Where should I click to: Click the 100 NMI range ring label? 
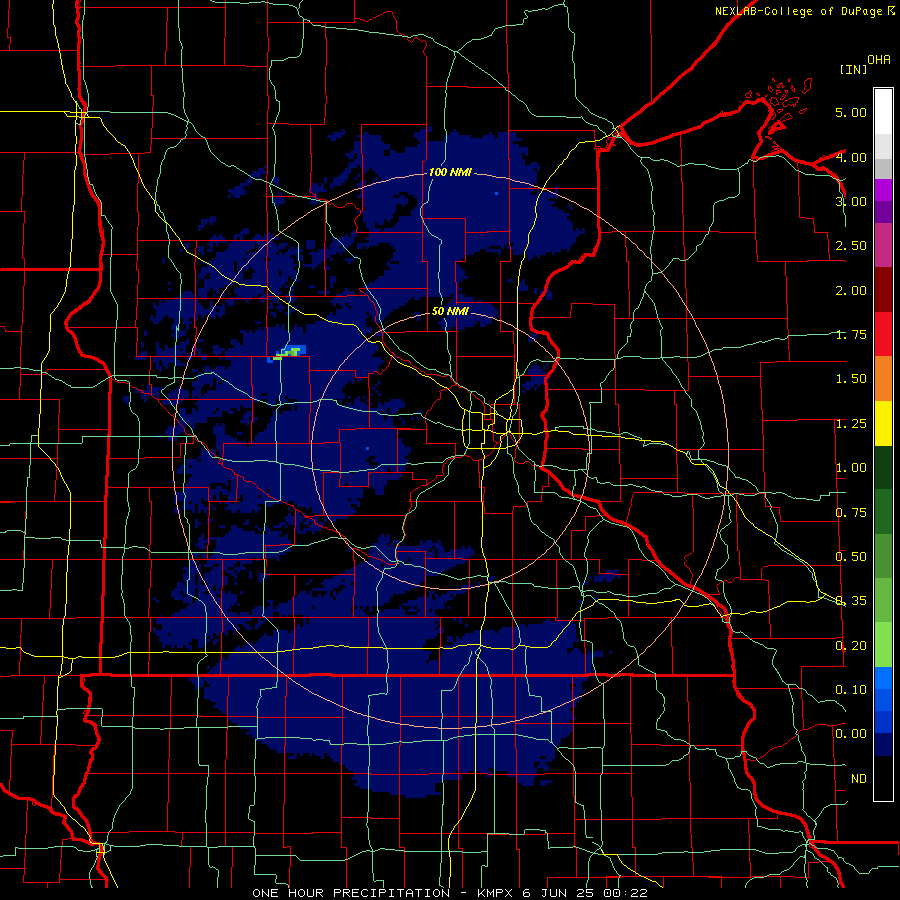(450, 172)
